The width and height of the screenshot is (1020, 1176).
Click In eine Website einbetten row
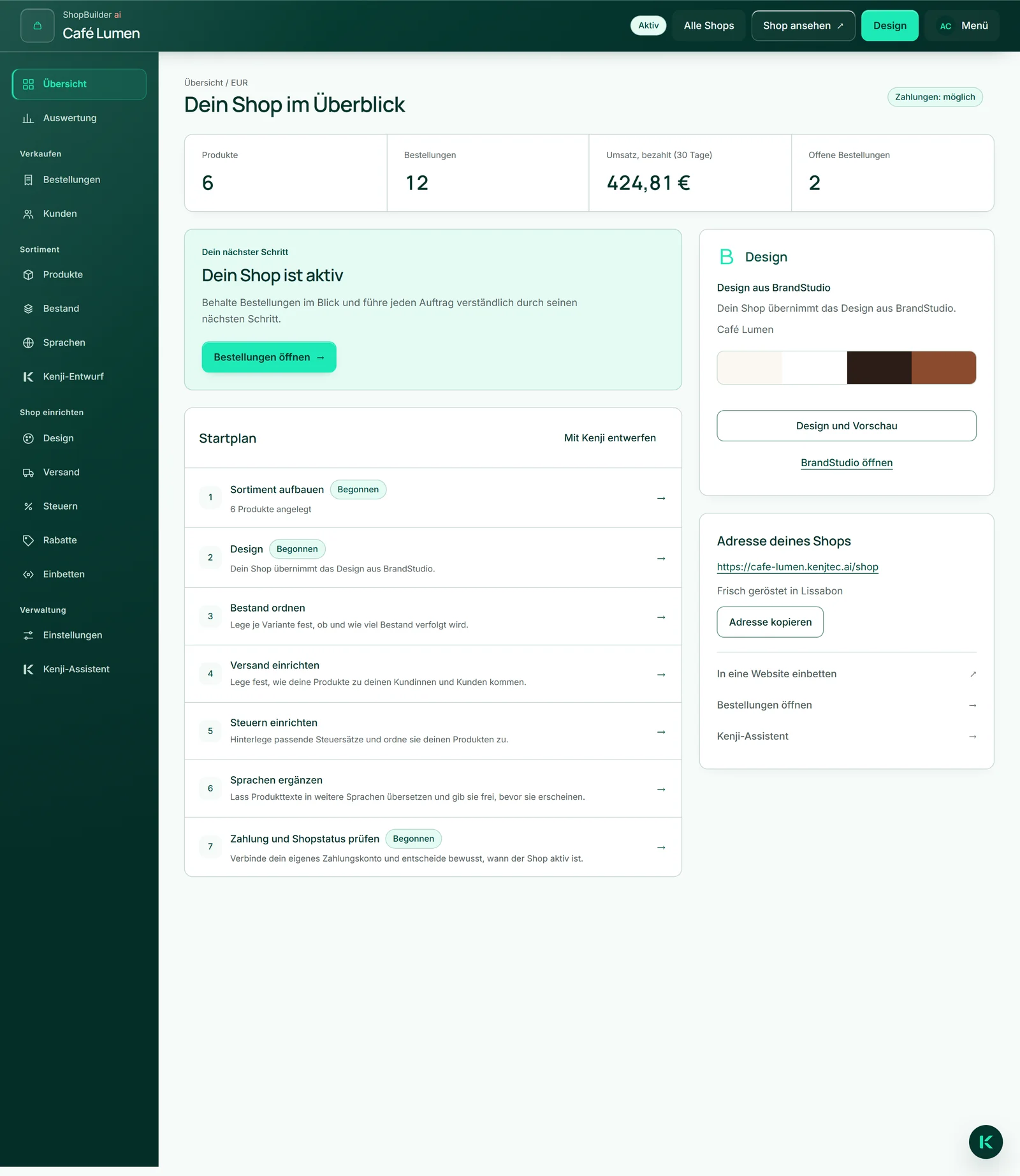coord(847,674)
